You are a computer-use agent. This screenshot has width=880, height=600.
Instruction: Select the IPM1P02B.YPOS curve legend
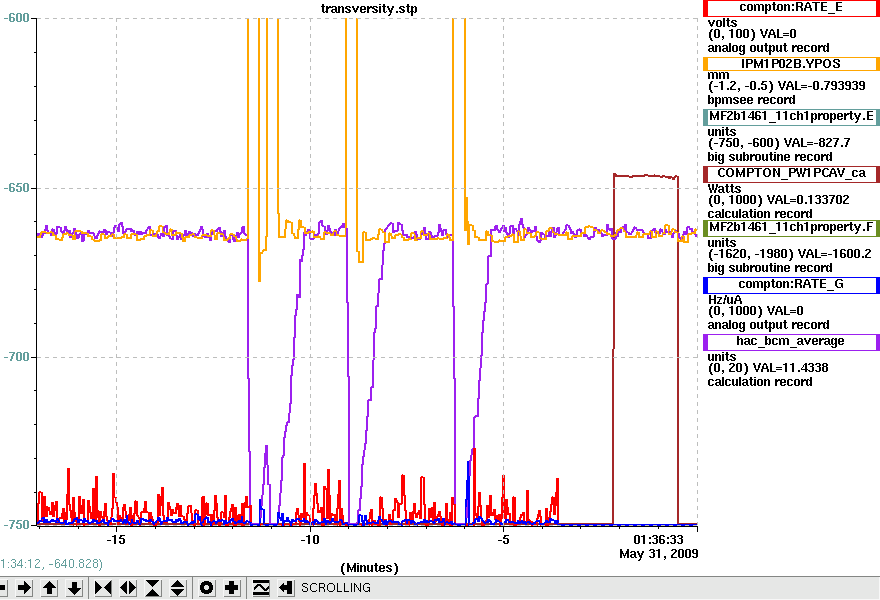(791, 64)
